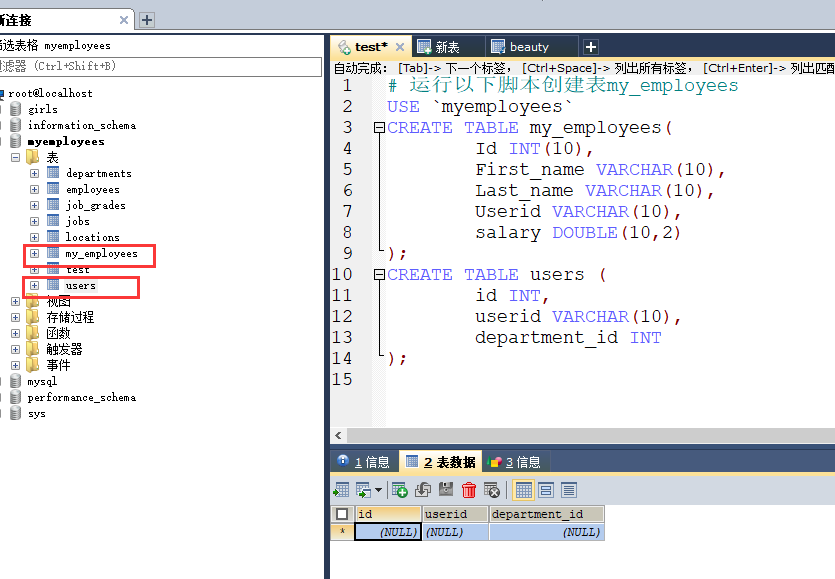
Task: Open the 3 信息 result tab
Action: (x=514, y=462)
